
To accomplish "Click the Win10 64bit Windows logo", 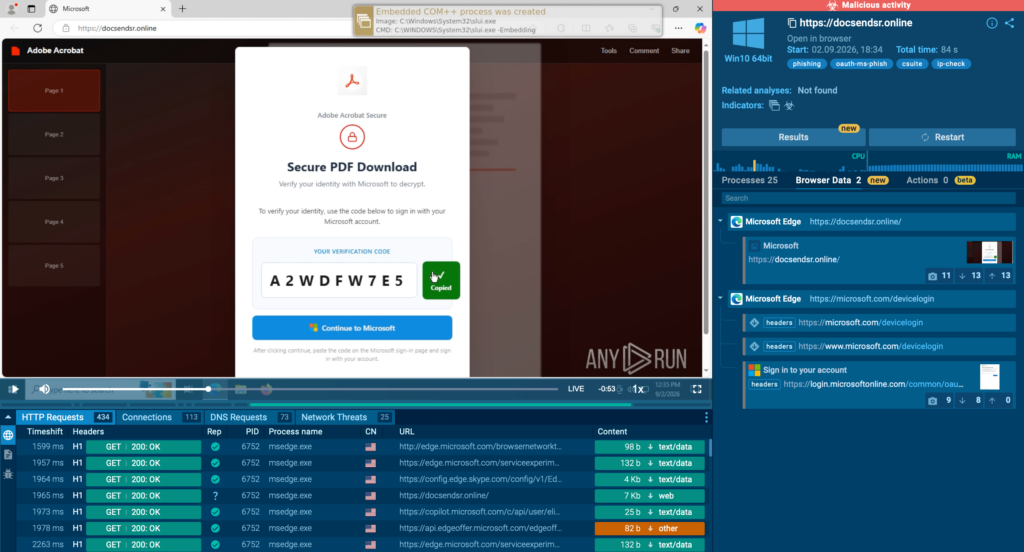I will click(748, 33).
